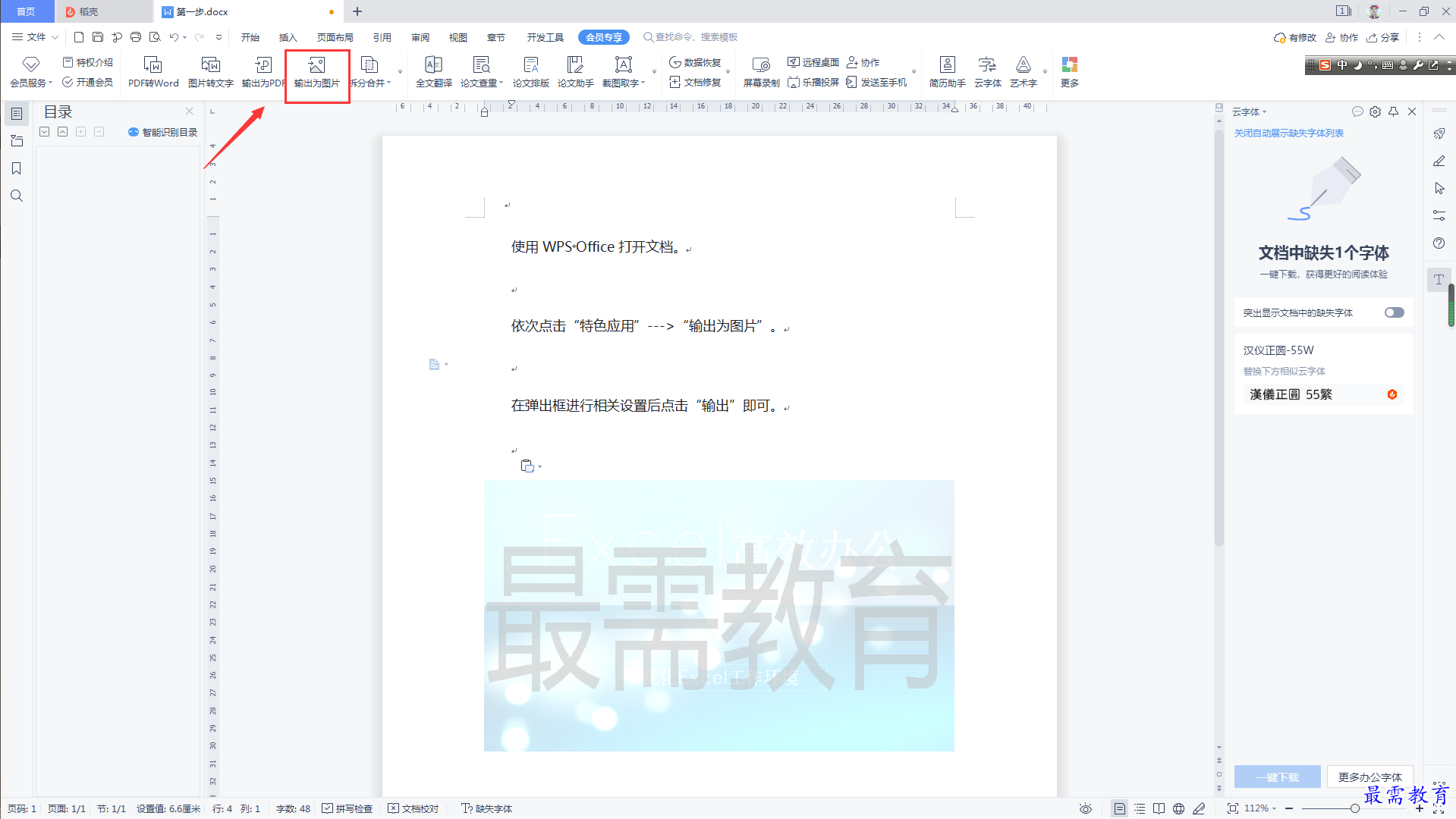The image size is (1456, 819).
Task: Open the 文件 menu dropdown
Action: pyautogui.click(x=35, y=37)
